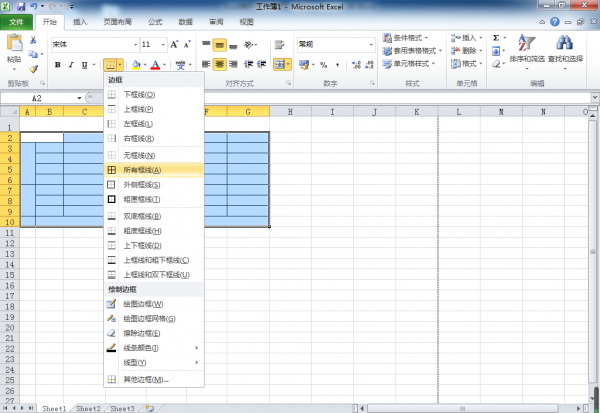Open the font size dropdown
The height and width of the screenshot is (413, 600).
[163, 44]
